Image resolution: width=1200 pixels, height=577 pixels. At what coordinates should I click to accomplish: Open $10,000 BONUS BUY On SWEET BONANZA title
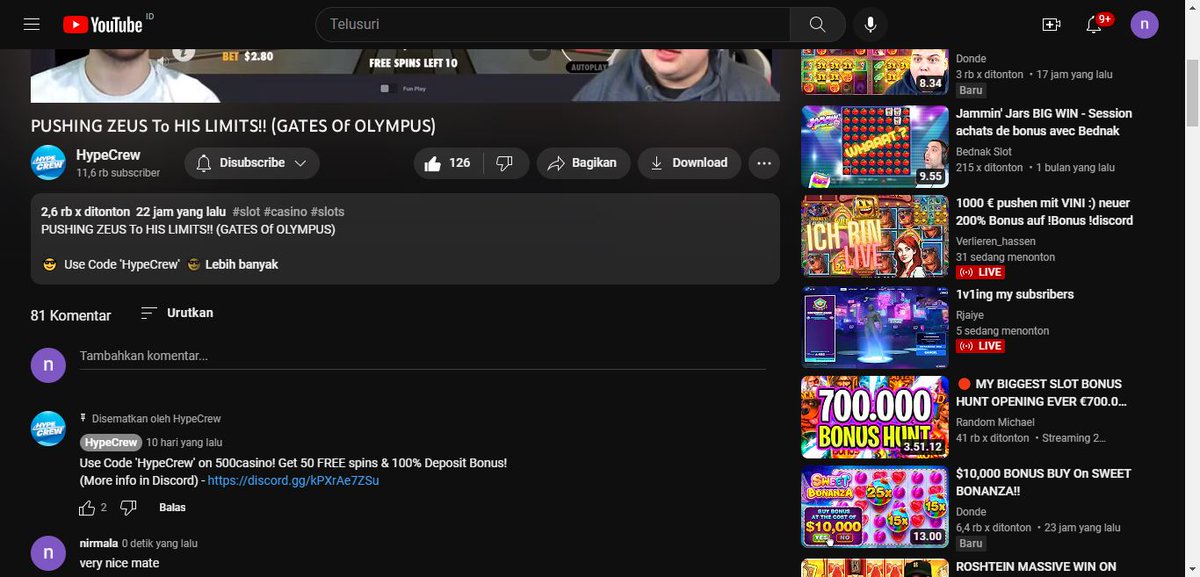[x=1044, y=483]
